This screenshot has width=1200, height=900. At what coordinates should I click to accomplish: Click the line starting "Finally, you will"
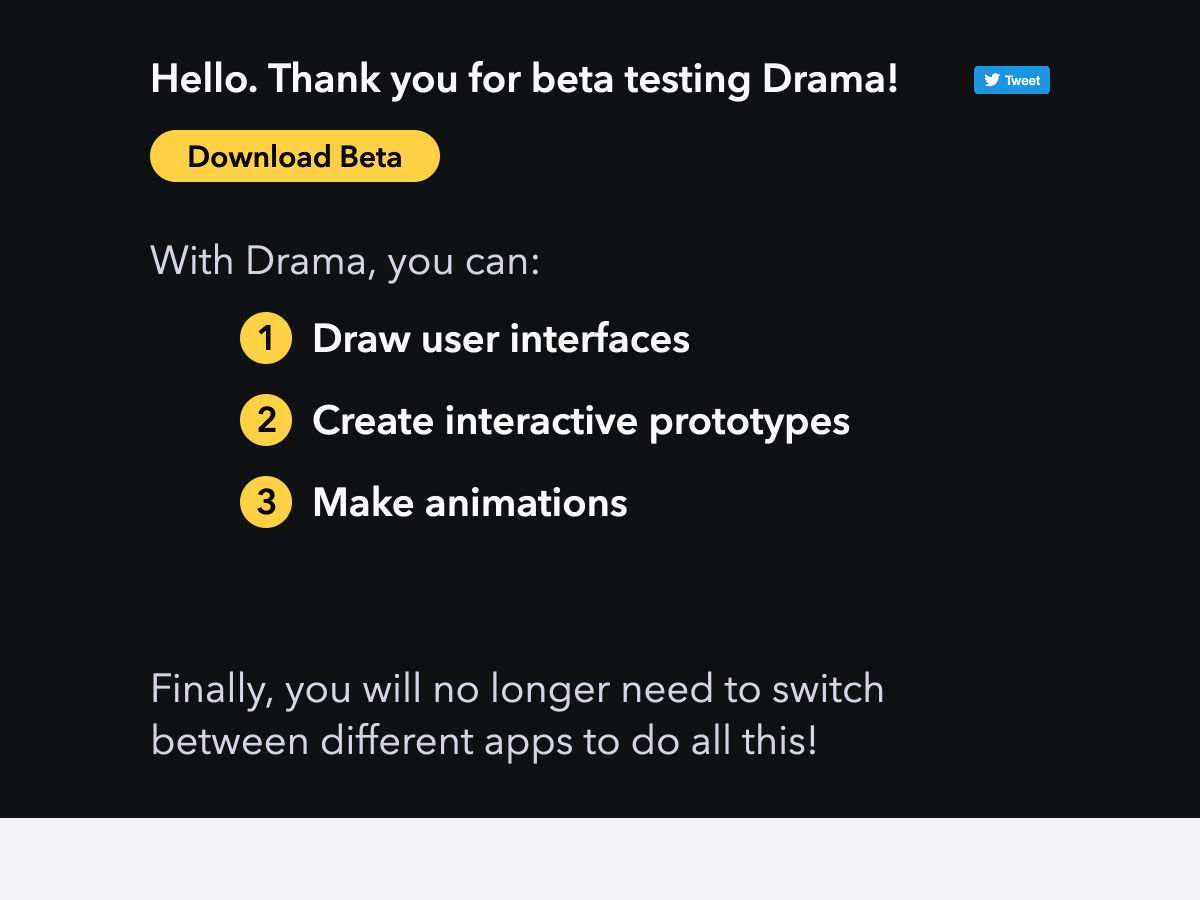coord(517,689)
